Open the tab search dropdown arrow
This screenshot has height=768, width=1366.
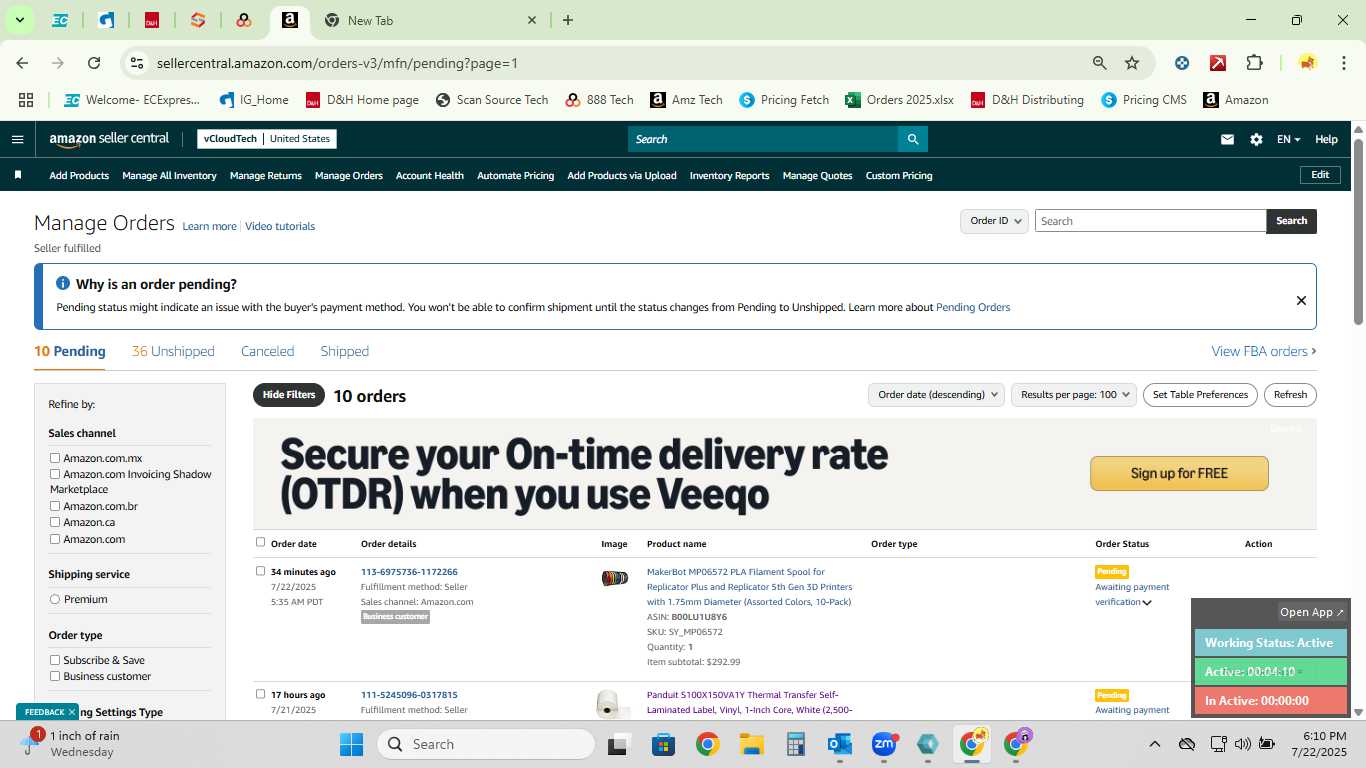(19, 20)
